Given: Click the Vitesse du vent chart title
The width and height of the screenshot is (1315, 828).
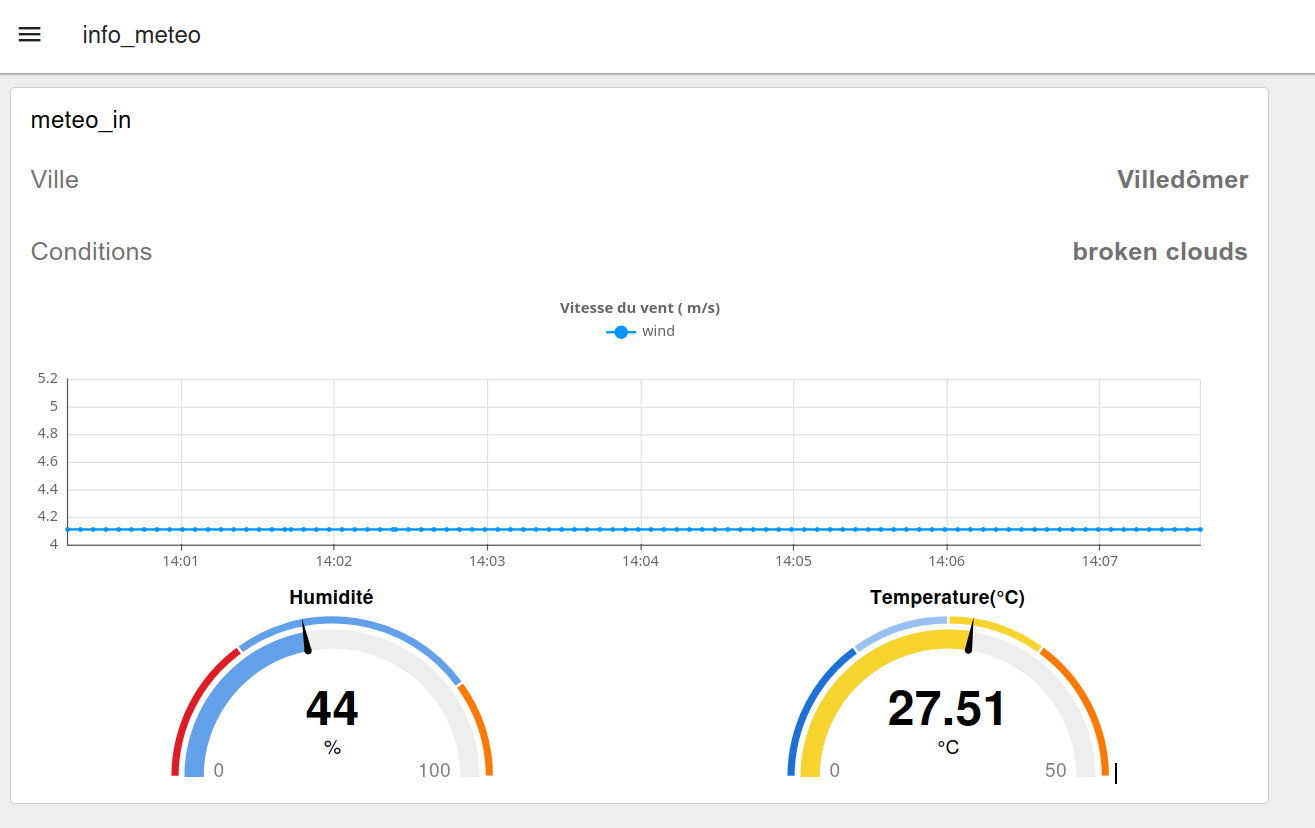Looking at the screenshot, I should [x=640, y=308].
